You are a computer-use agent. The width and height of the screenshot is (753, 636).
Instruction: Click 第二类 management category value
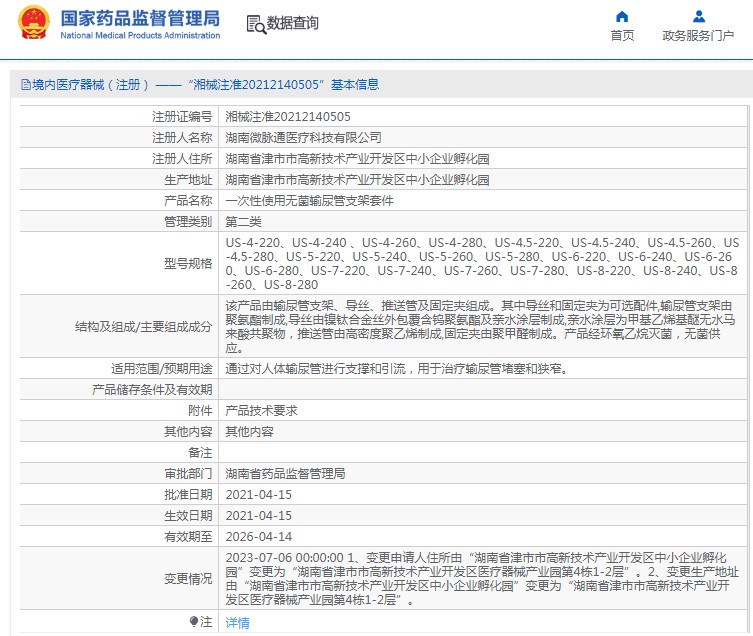pyautogui.click(x=243, y=222)
